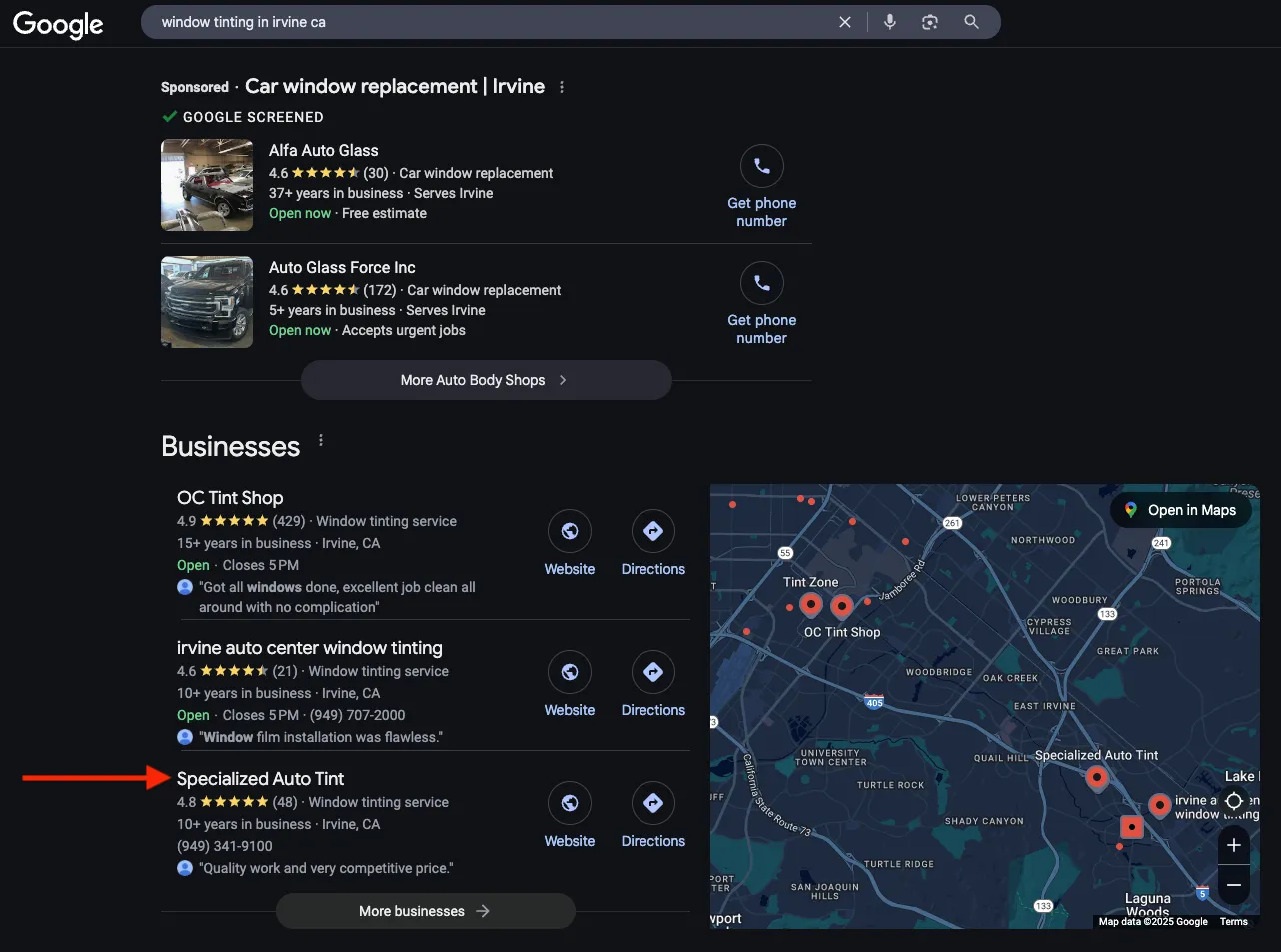The image size is (1281, 952).
Task: Center map on my location icon
Action: pos(1234,801)
